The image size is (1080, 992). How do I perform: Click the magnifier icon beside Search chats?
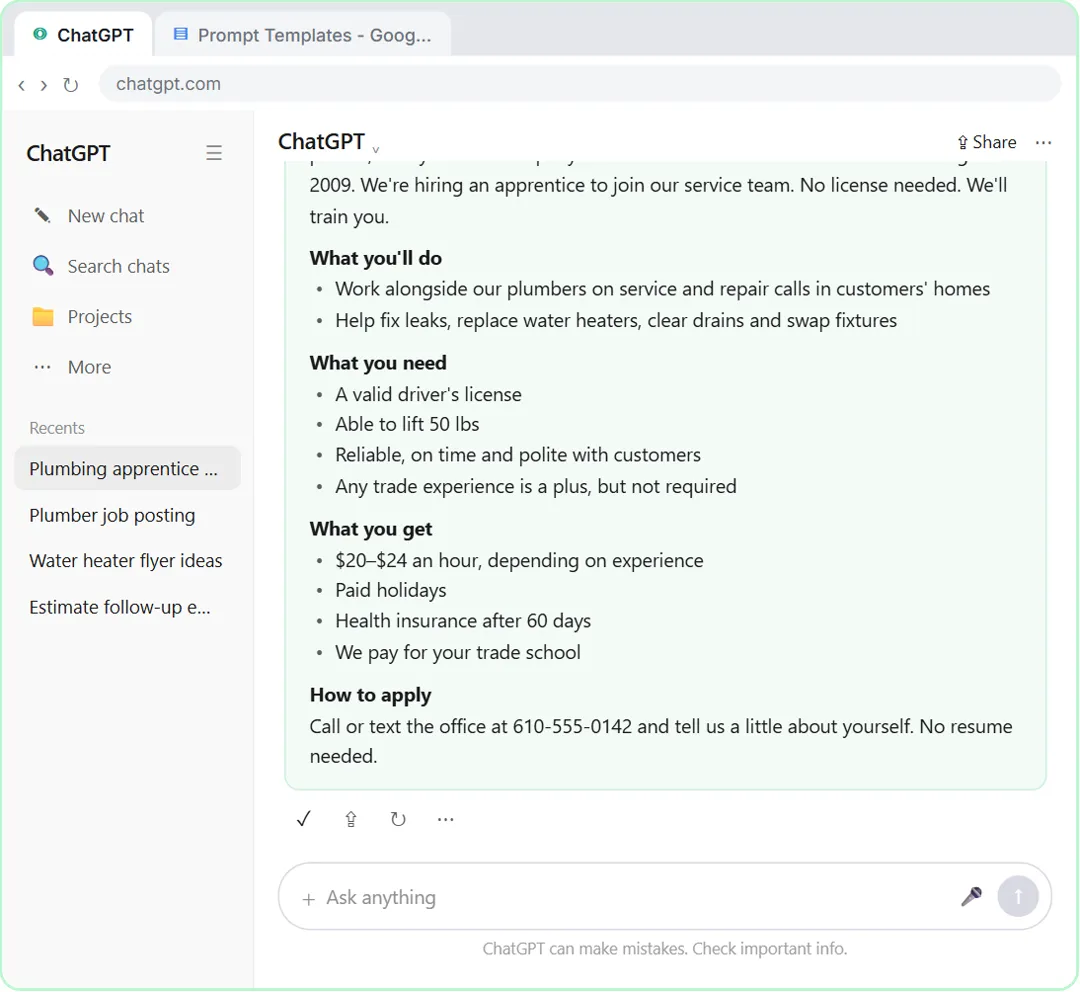point(43,266)
